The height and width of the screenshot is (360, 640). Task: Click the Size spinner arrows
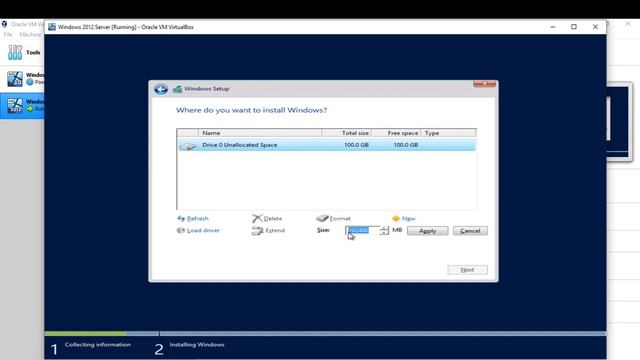point(384,230)
